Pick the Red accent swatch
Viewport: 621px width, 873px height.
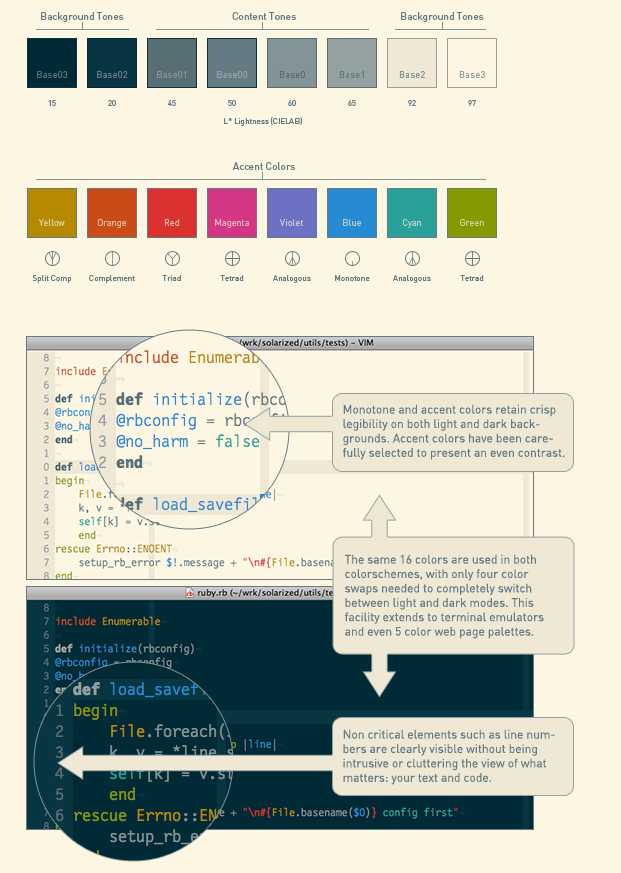coord(172,213)
